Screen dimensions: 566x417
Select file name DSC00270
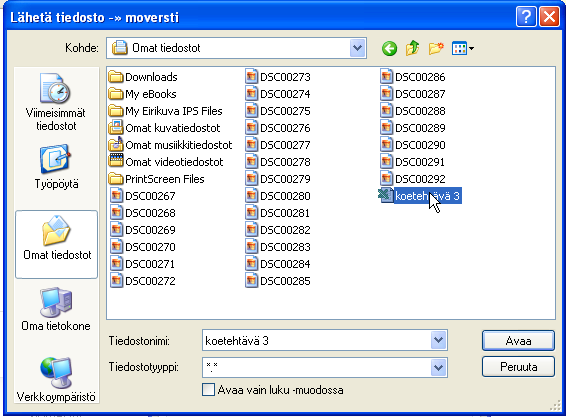pyautogui.click(x=150, y=247)
